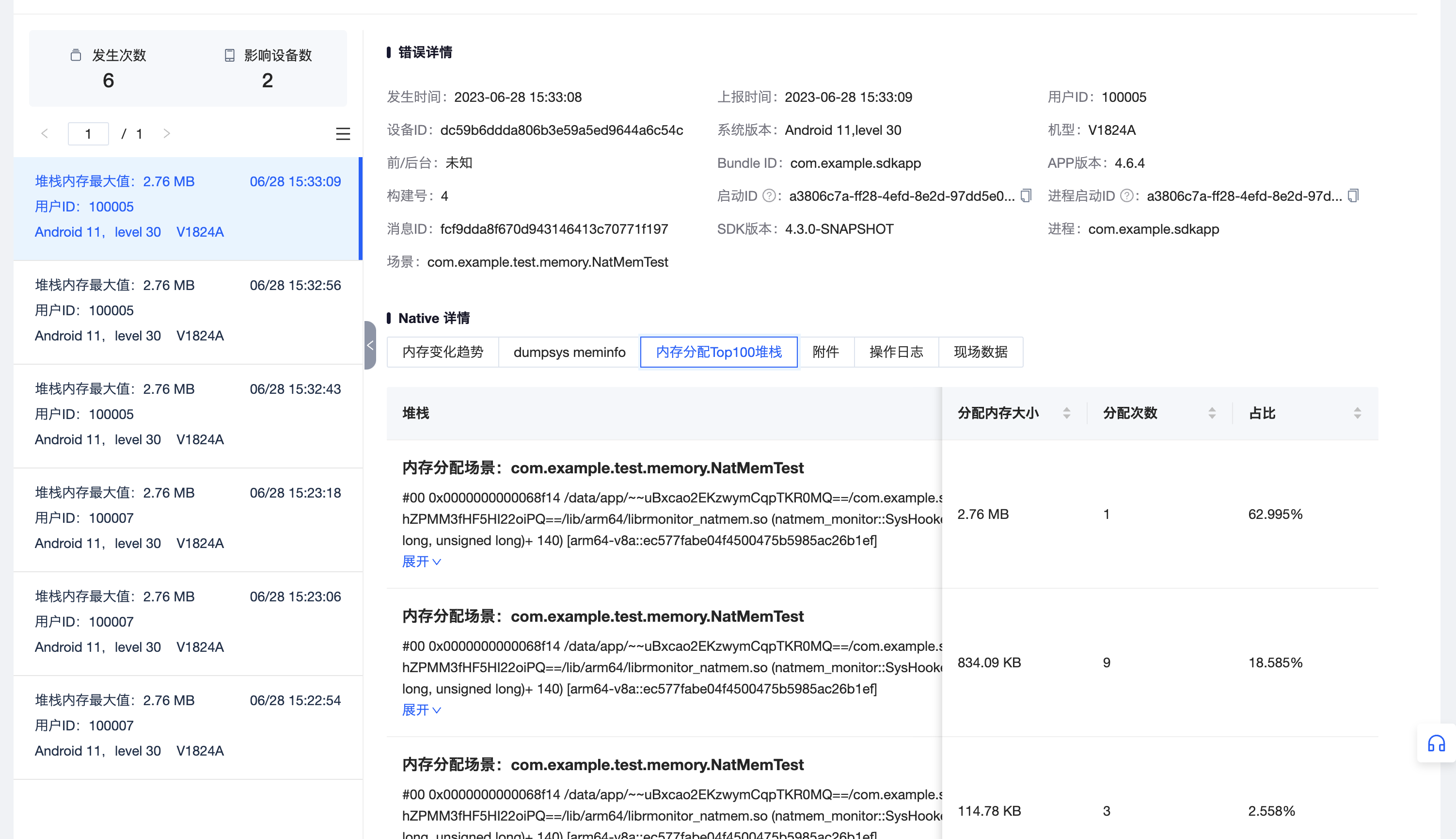Select record at 06/28 15:32:56
Image resolution: width=1456 pixels, height=839 pixels.
point(188,312)
